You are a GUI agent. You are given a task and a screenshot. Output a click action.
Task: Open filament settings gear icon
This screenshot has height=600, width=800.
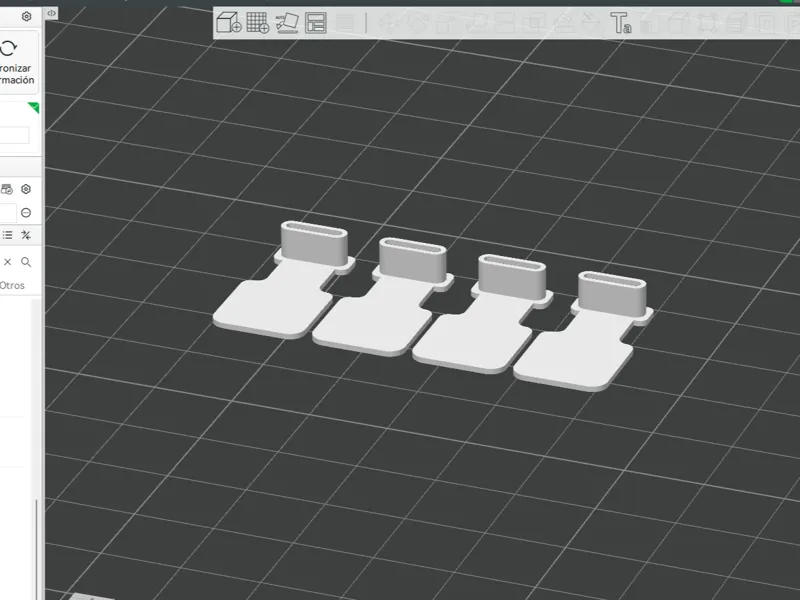pyautogui.click(x=26, y=189)
